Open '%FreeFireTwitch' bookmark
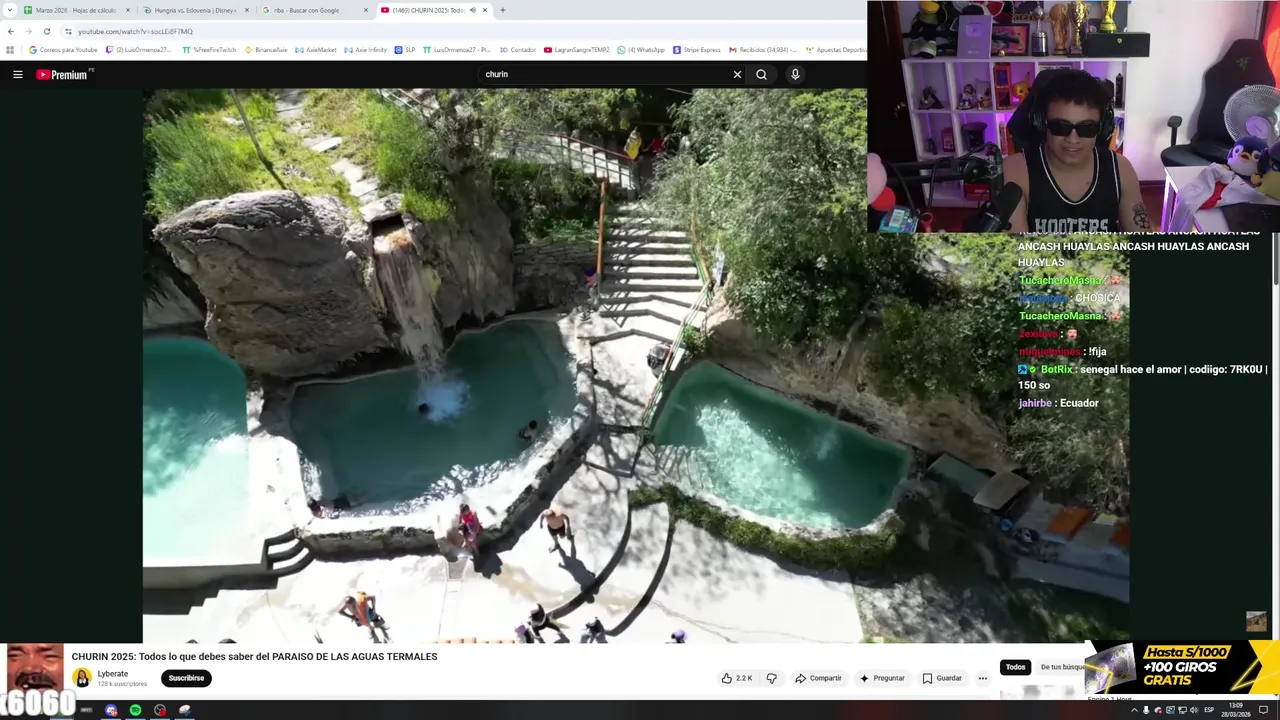The height and width of the screenshot is (720, 1280). pyautogui.click(x=209, y=50)
